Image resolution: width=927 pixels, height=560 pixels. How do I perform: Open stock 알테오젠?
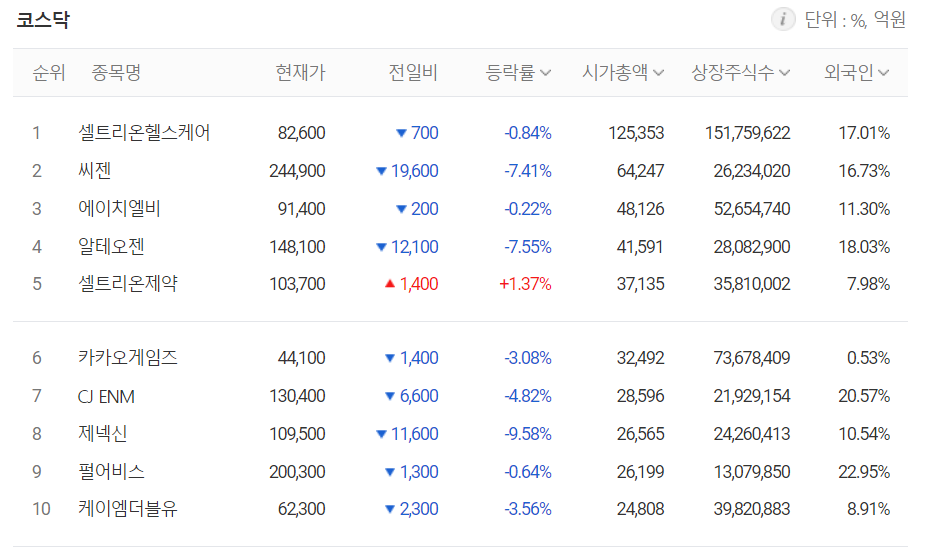(111, 247)
